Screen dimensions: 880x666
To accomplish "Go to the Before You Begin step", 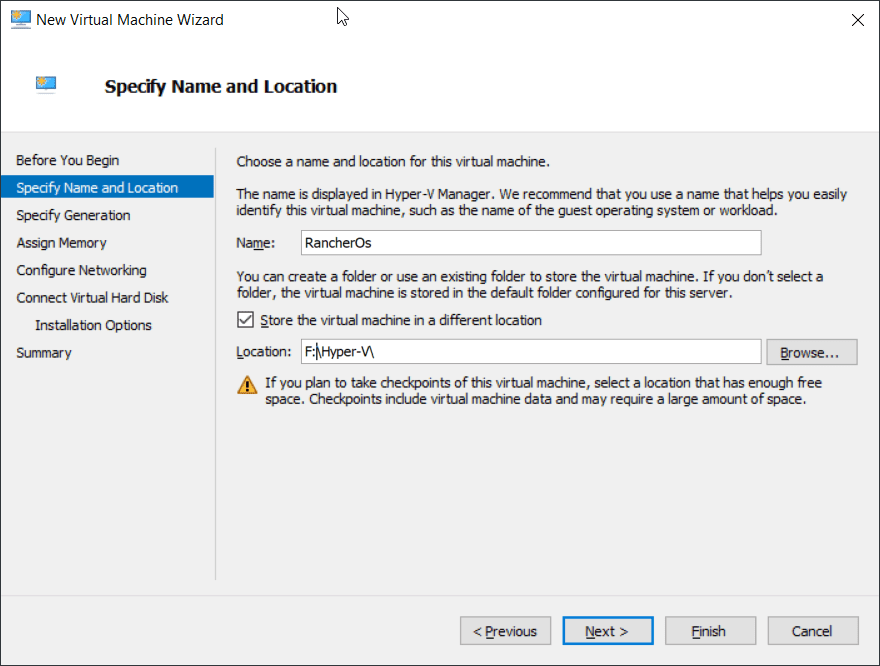I will pos(68,160).
